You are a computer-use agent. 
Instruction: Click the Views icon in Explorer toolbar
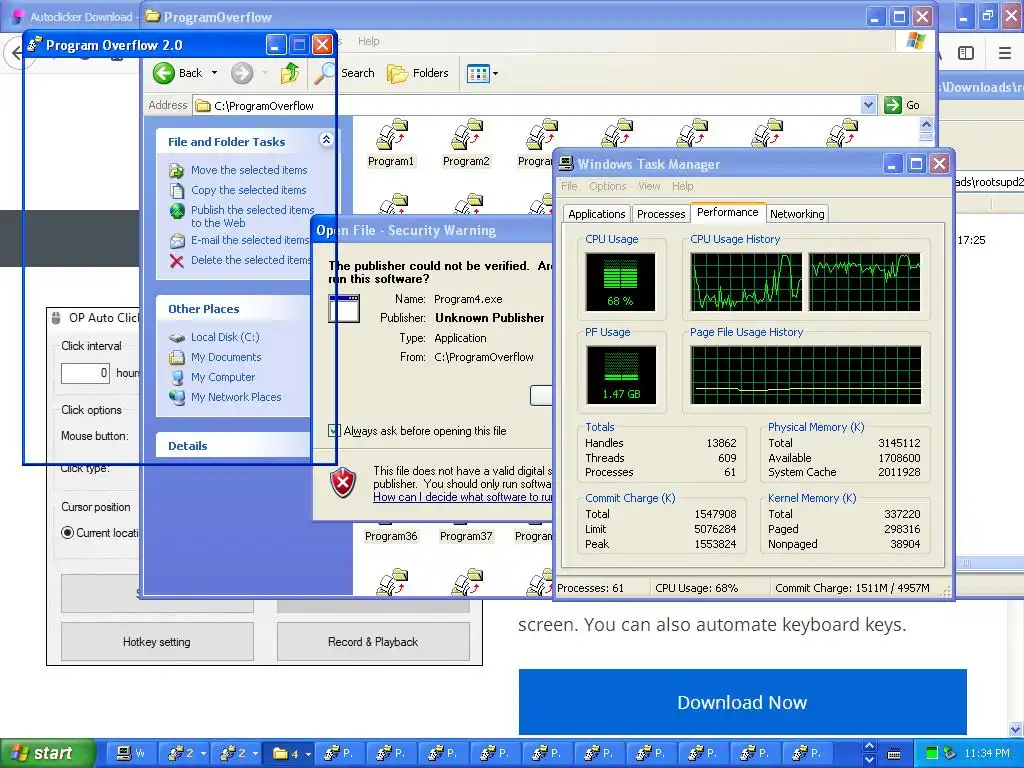478,74
